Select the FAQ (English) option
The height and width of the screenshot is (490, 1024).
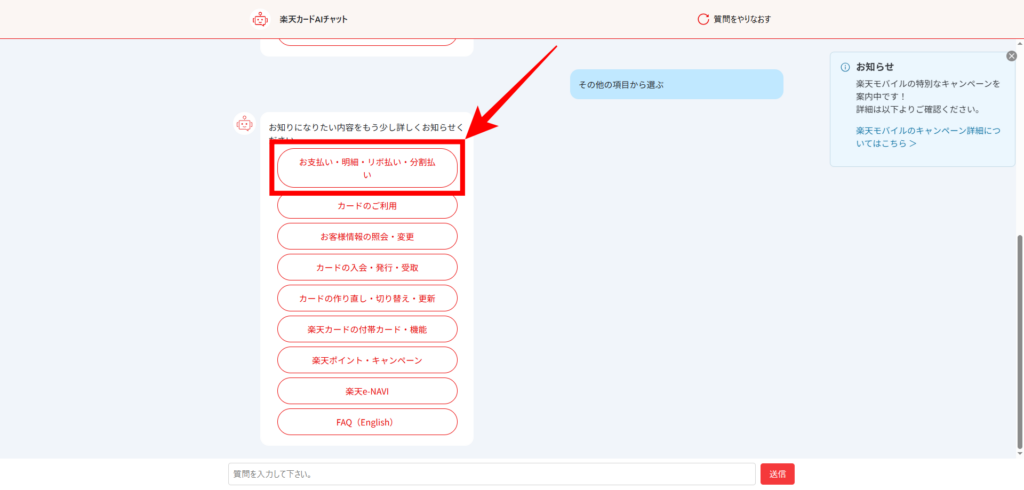point(366,422)
